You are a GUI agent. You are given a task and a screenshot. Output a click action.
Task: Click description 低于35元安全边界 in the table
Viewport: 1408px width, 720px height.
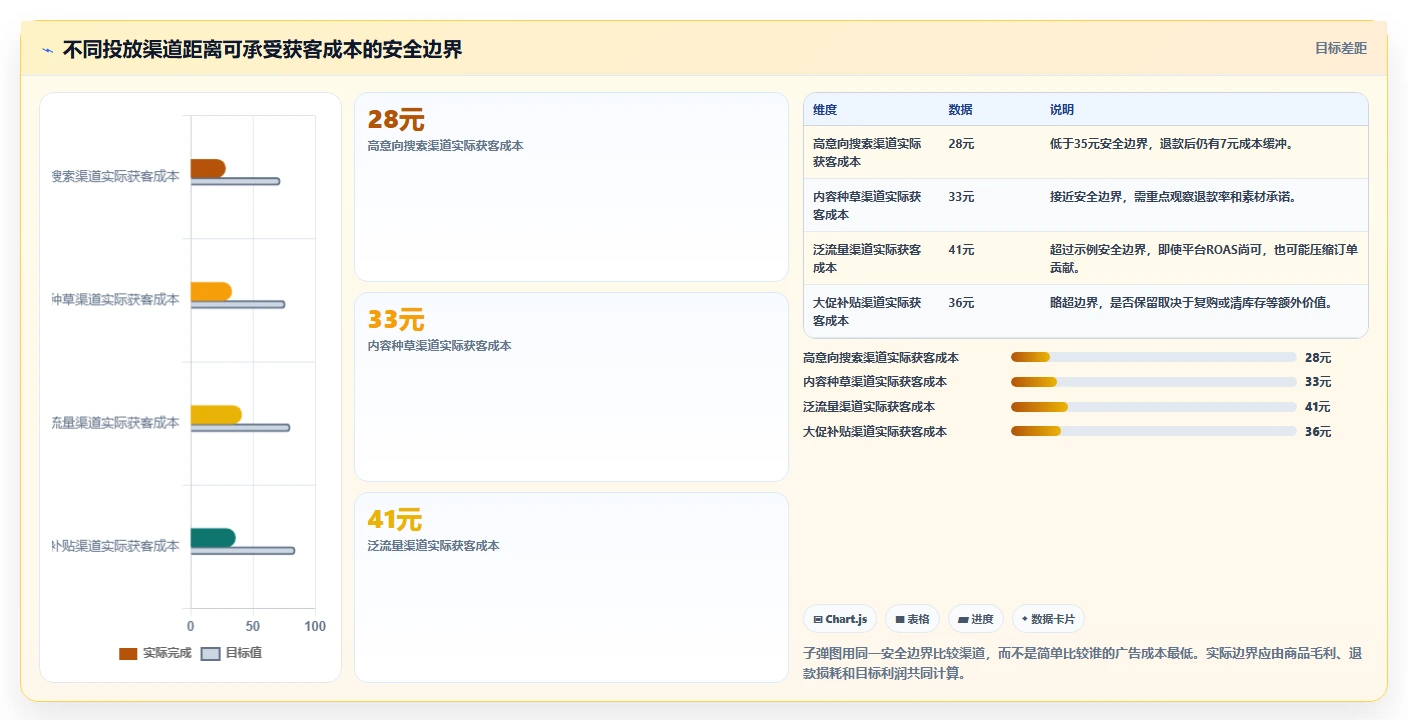pos(1173,144)
